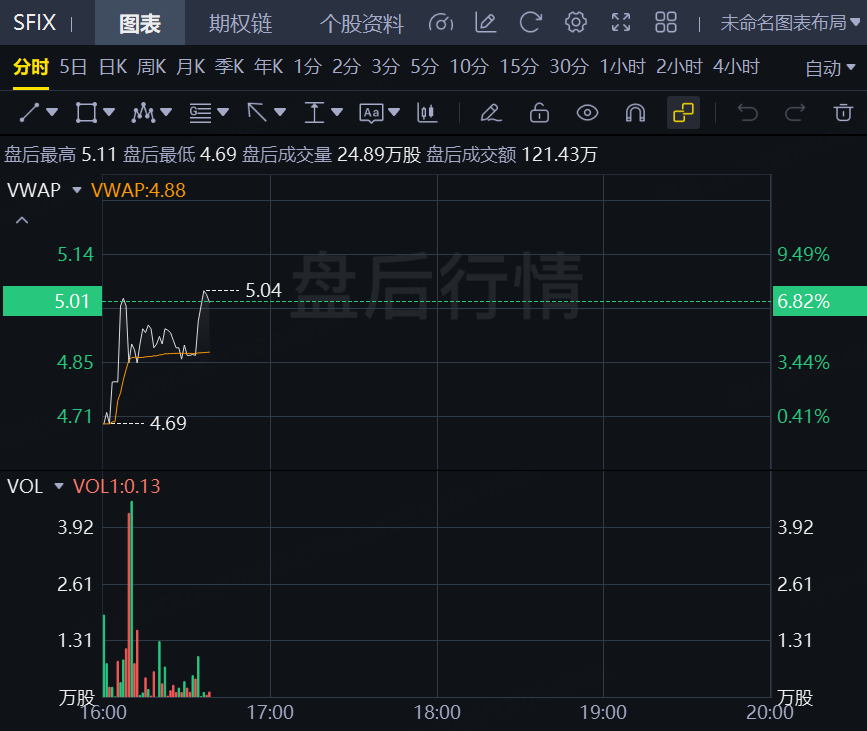
Task: Click the green 5.01 price label
Action: [52, 301]
